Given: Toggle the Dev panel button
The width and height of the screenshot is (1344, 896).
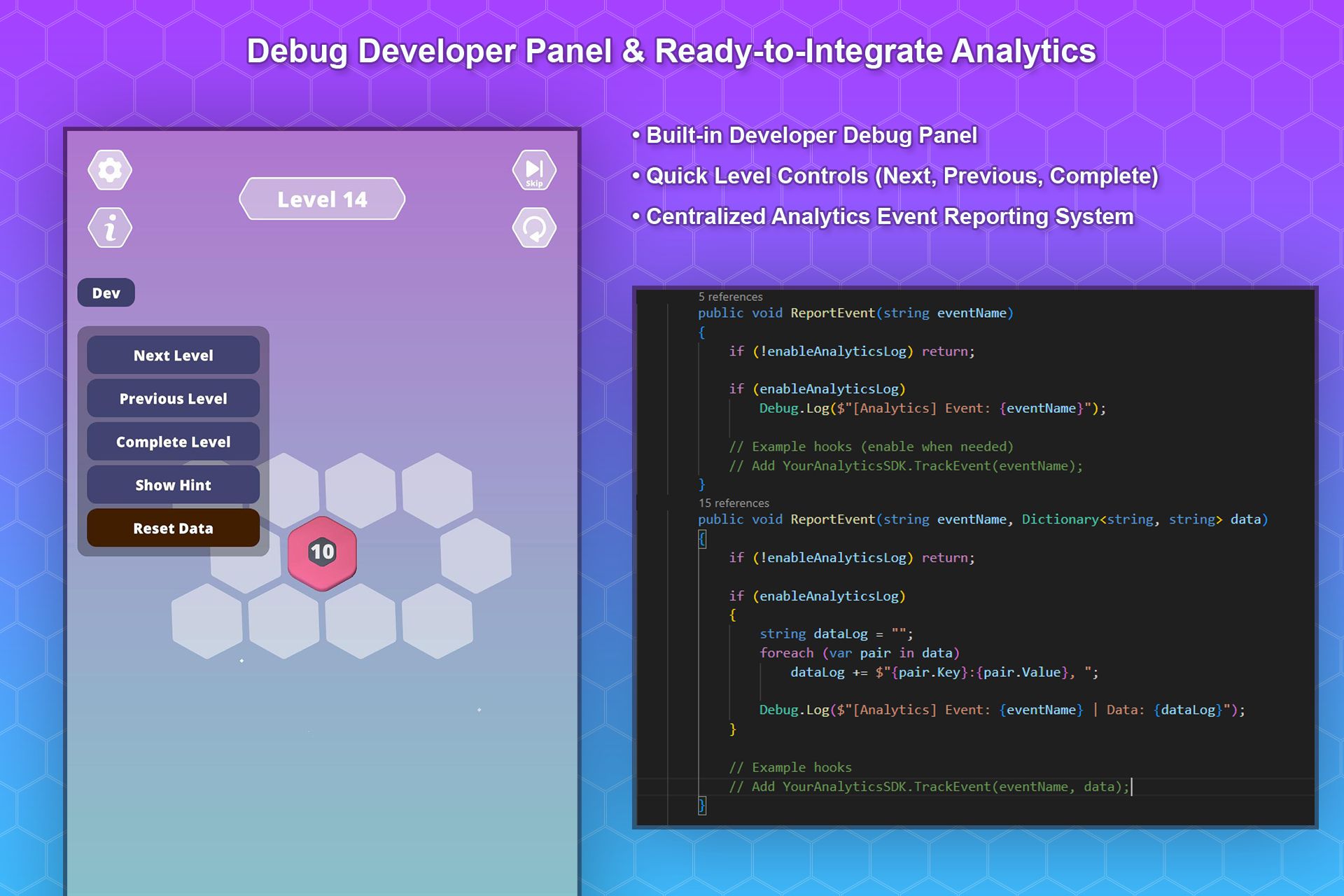Looking at the screenshot, I should [106, 293].
